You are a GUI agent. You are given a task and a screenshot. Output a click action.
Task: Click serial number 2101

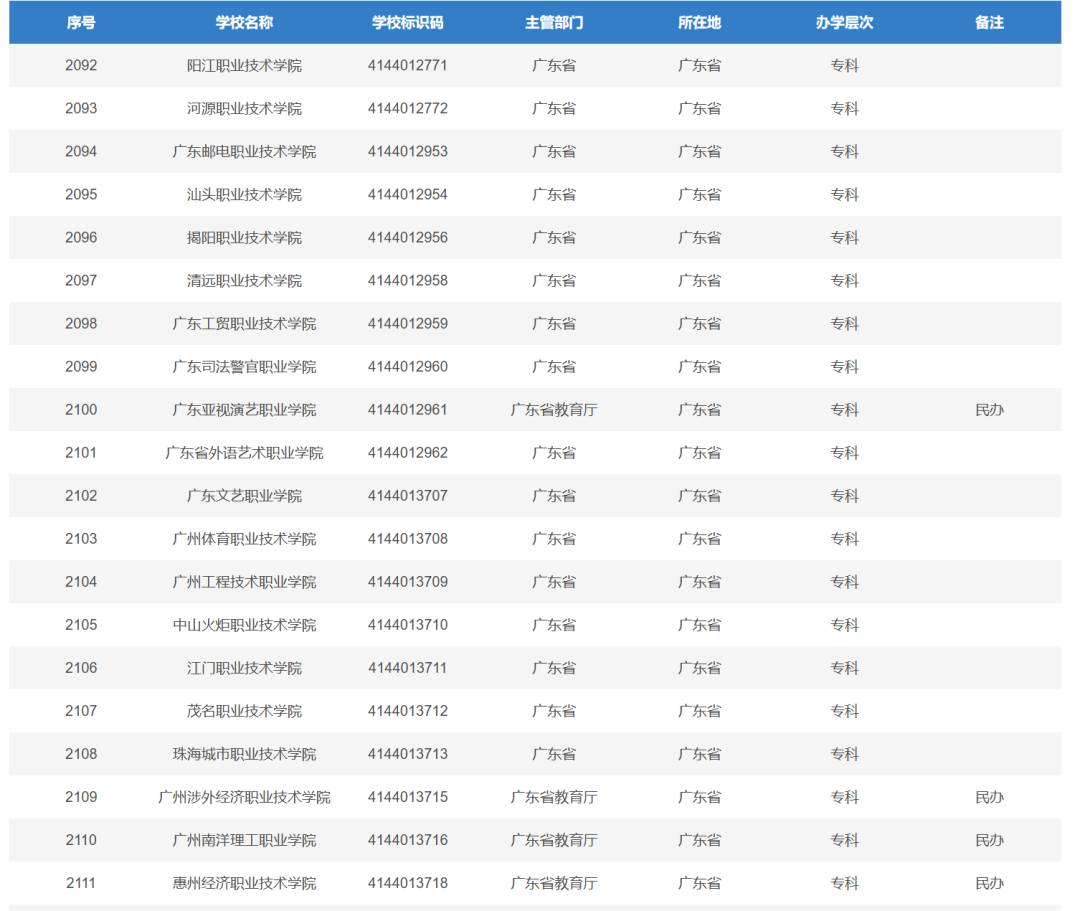pos(81,453)
